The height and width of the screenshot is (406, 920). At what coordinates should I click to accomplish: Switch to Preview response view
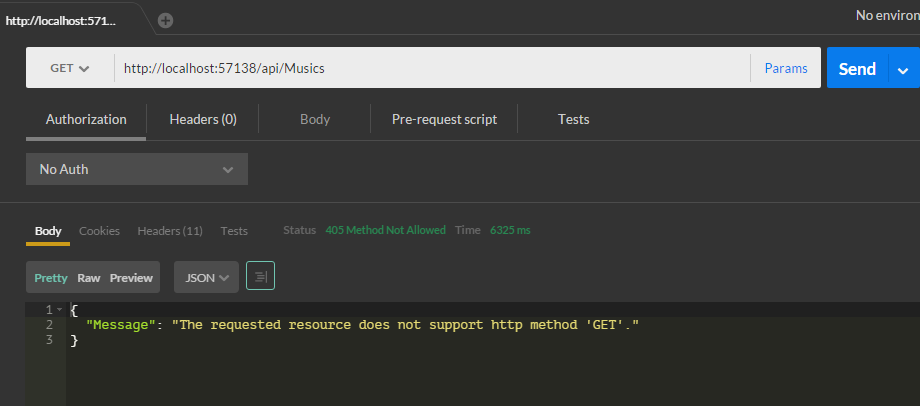[x=131, y=278]
